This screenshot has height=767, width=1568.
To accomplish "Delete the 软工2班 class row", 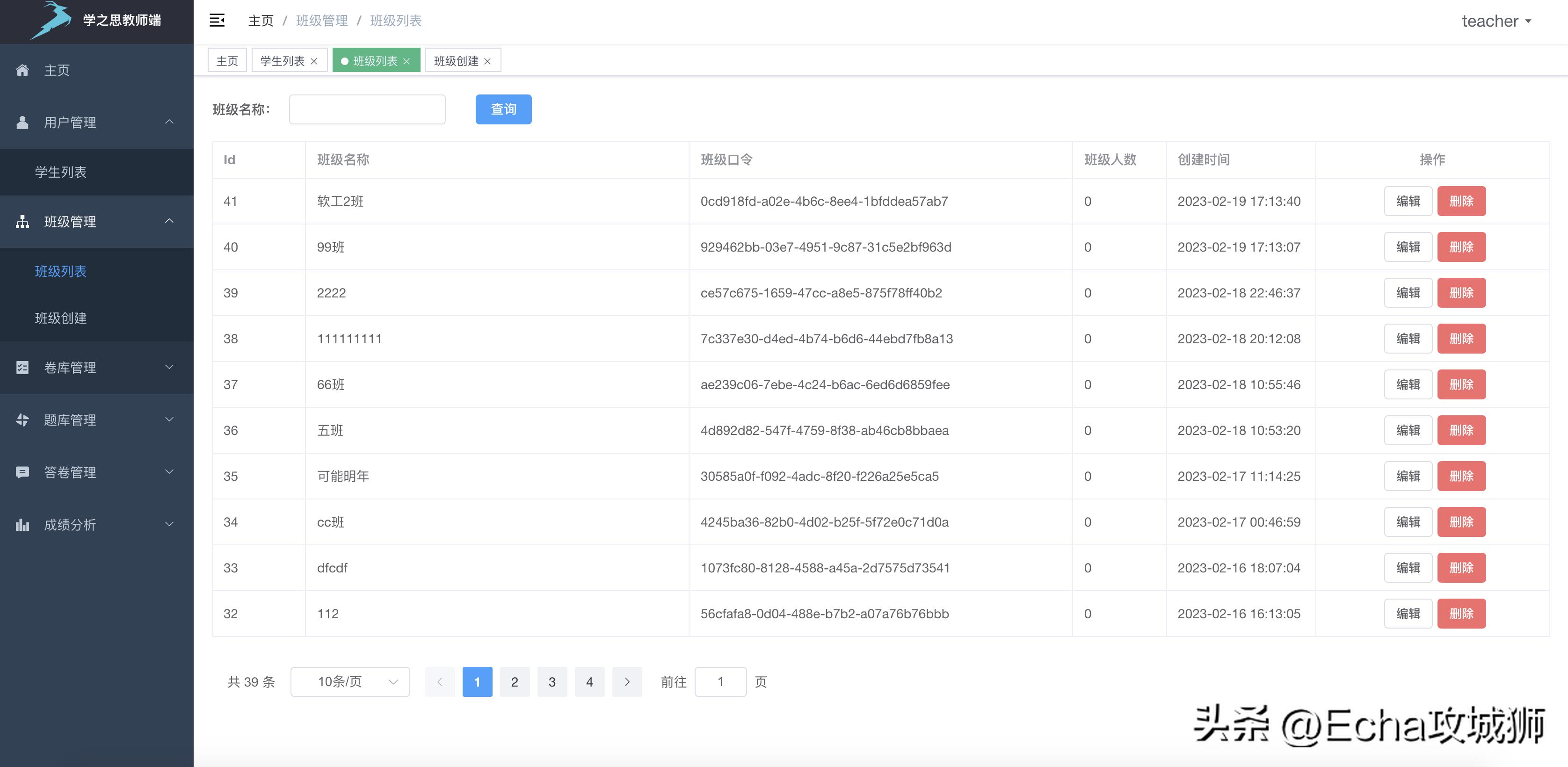I will click(x=1461, y=202).
